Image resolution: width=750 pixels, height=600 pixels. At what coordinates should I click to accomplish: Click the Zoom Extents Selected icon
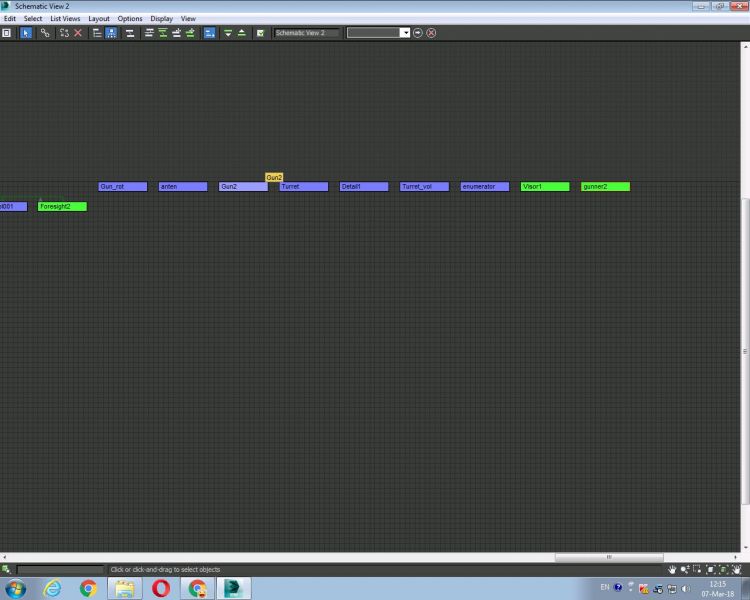click(x=723, y=569)
